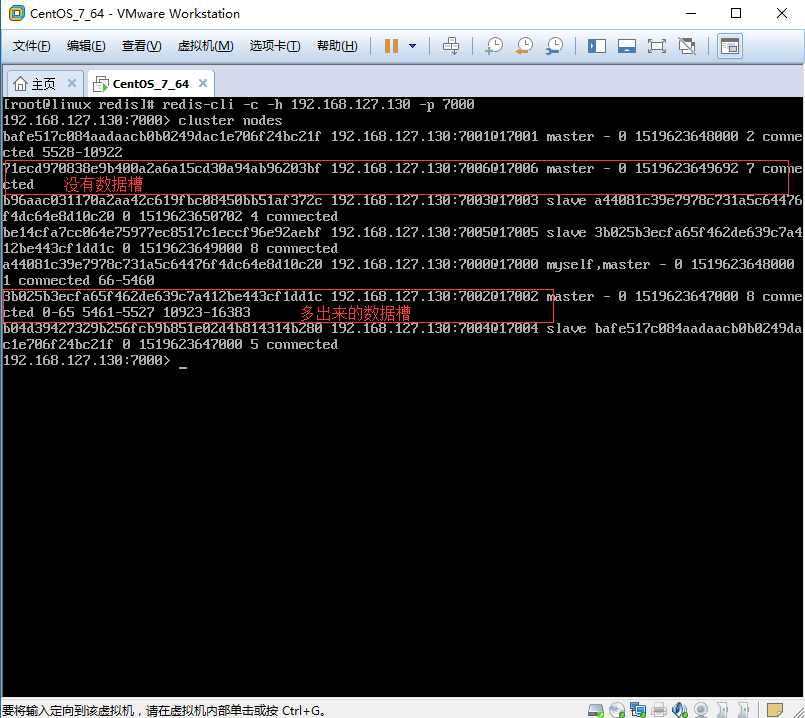The width and height of the screenshot is (805, 718).
Task: Click the slot ranges '0-65 5461-5527 10923-16383'
Action: [x=146, y=313]
